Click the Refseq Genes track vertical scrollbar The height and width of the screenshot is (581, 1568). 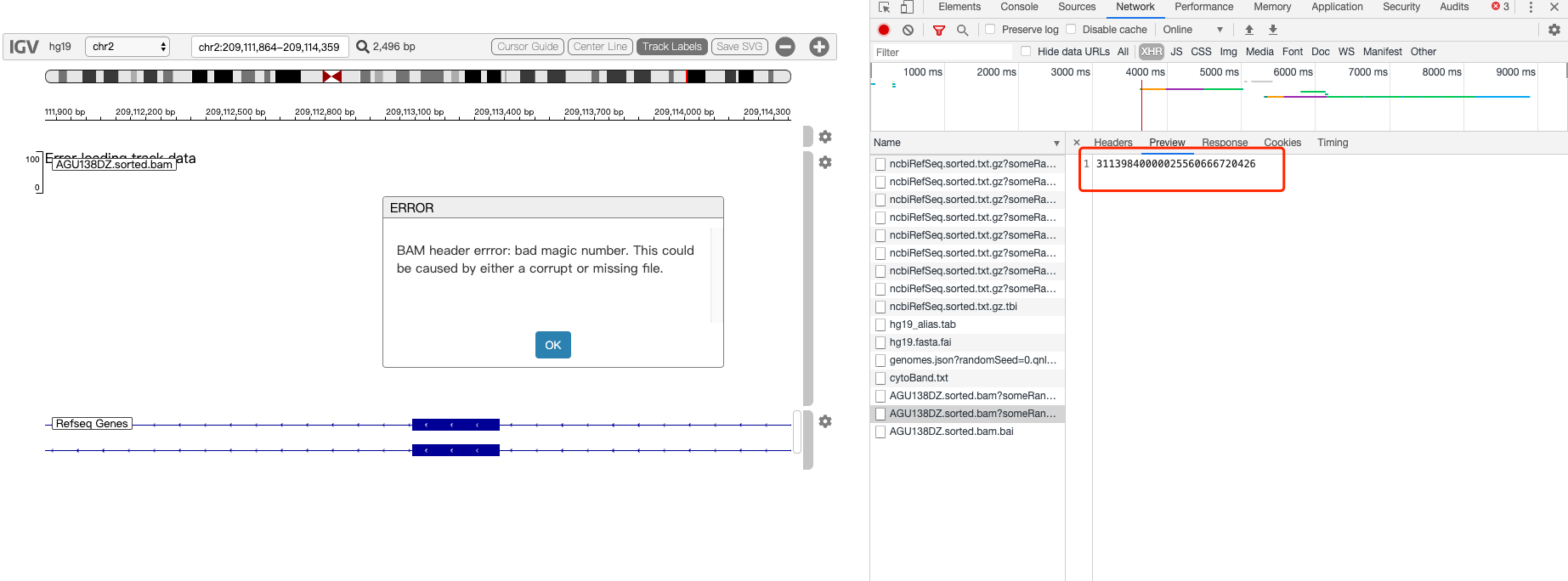(797, 432)
